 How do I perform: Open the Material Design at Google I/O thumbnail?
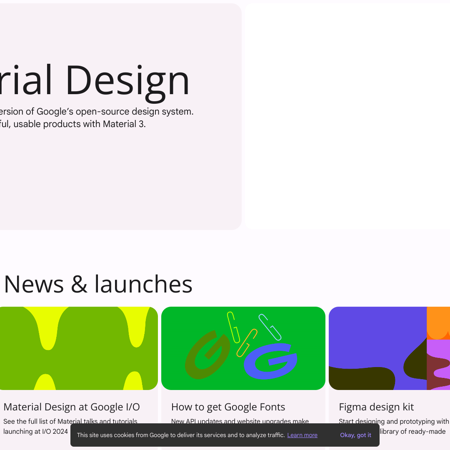79,348
